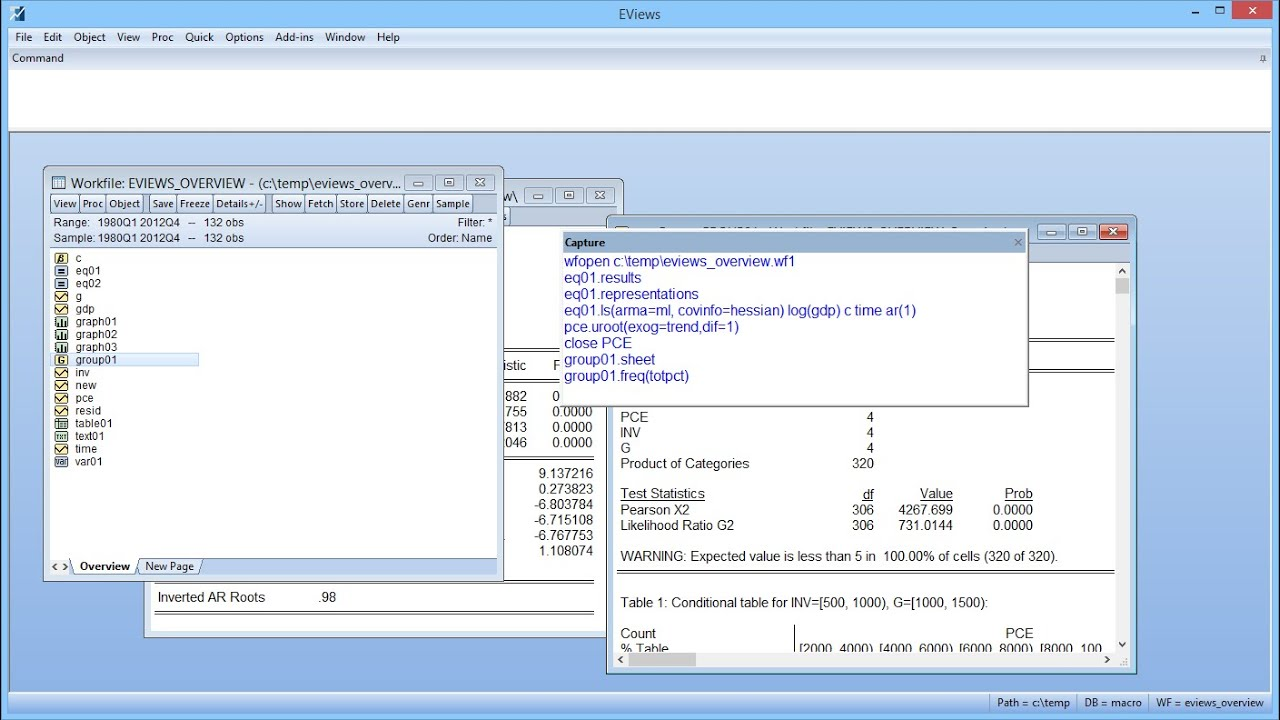Screen dimensions: 1280x720
Task: Select the graph03 object icon
Action: [61, 347]
